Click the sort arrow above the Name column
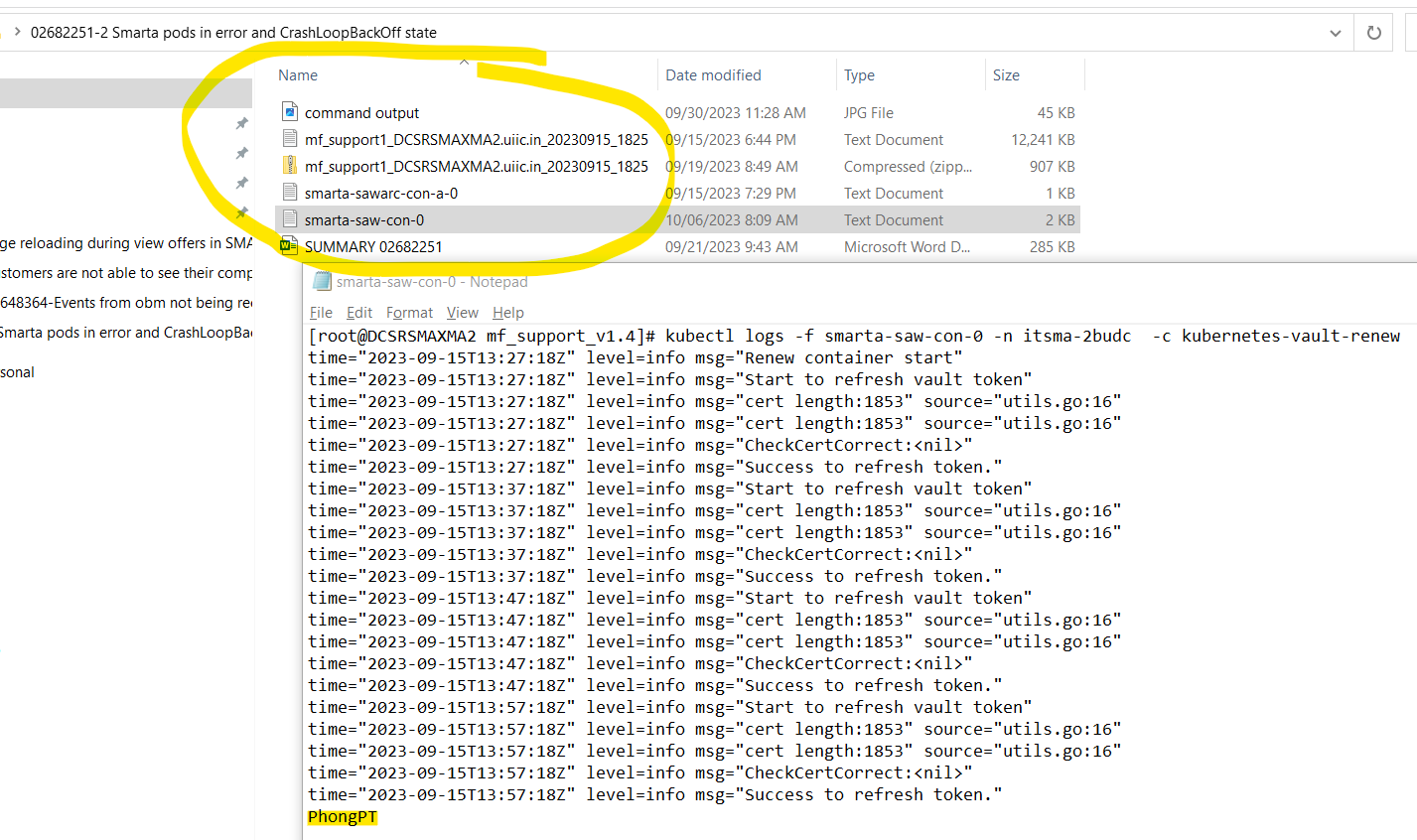 (464, 62)
